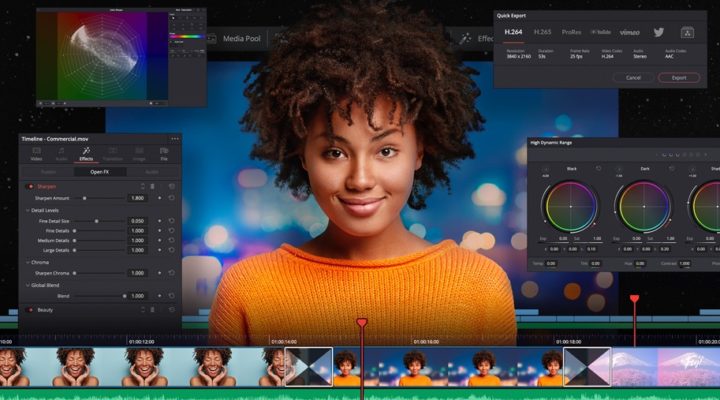Switch to the Video tab in inspector
The width and height of the screenshot is (720, 400).
tap(36, 154)
